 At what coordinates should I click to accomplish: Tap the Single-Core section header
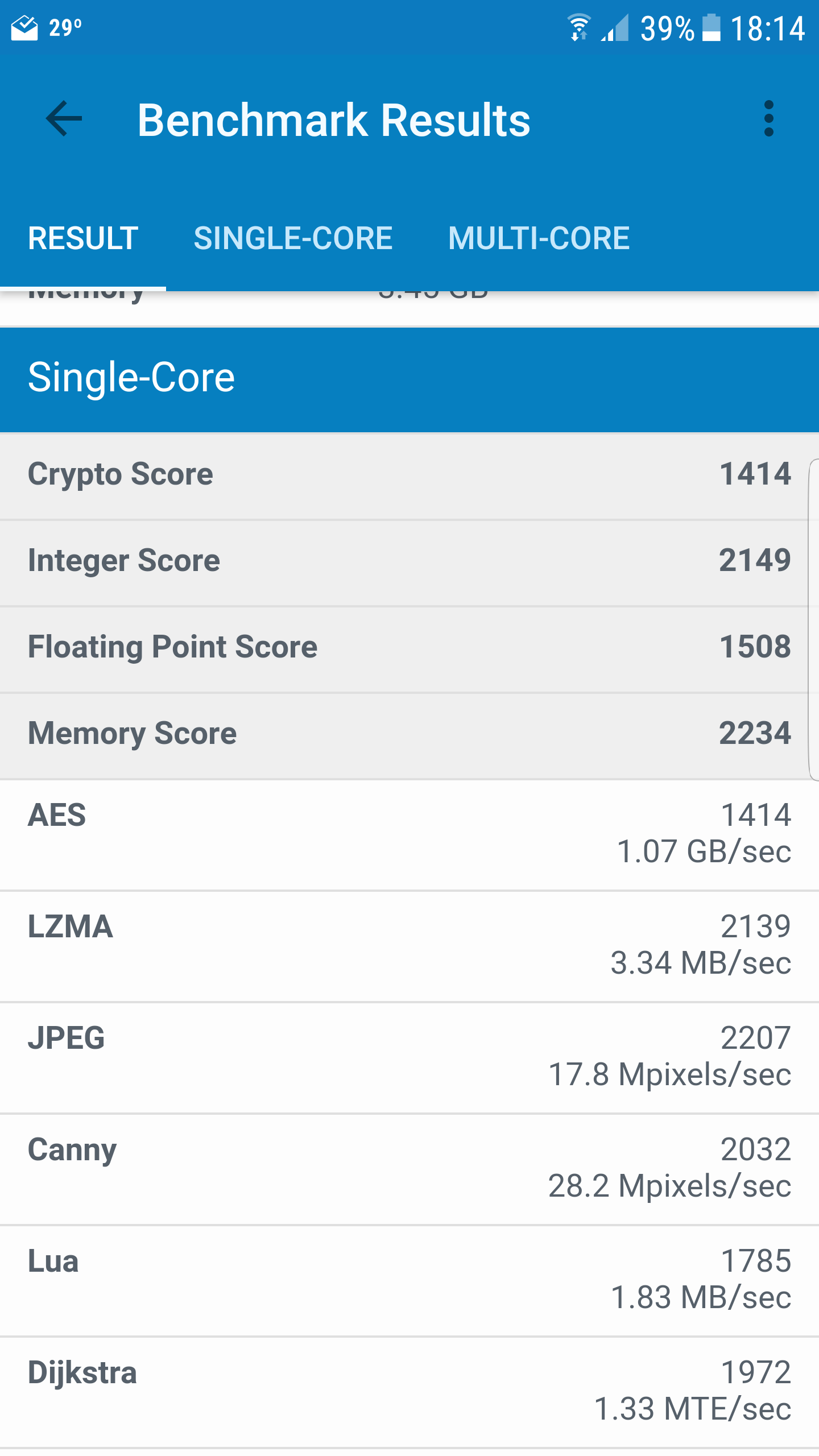(409, 378)
